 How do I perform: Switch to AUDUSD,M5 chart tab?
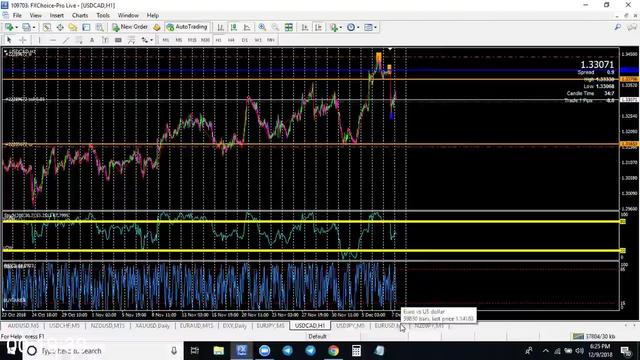coord(23,326)
